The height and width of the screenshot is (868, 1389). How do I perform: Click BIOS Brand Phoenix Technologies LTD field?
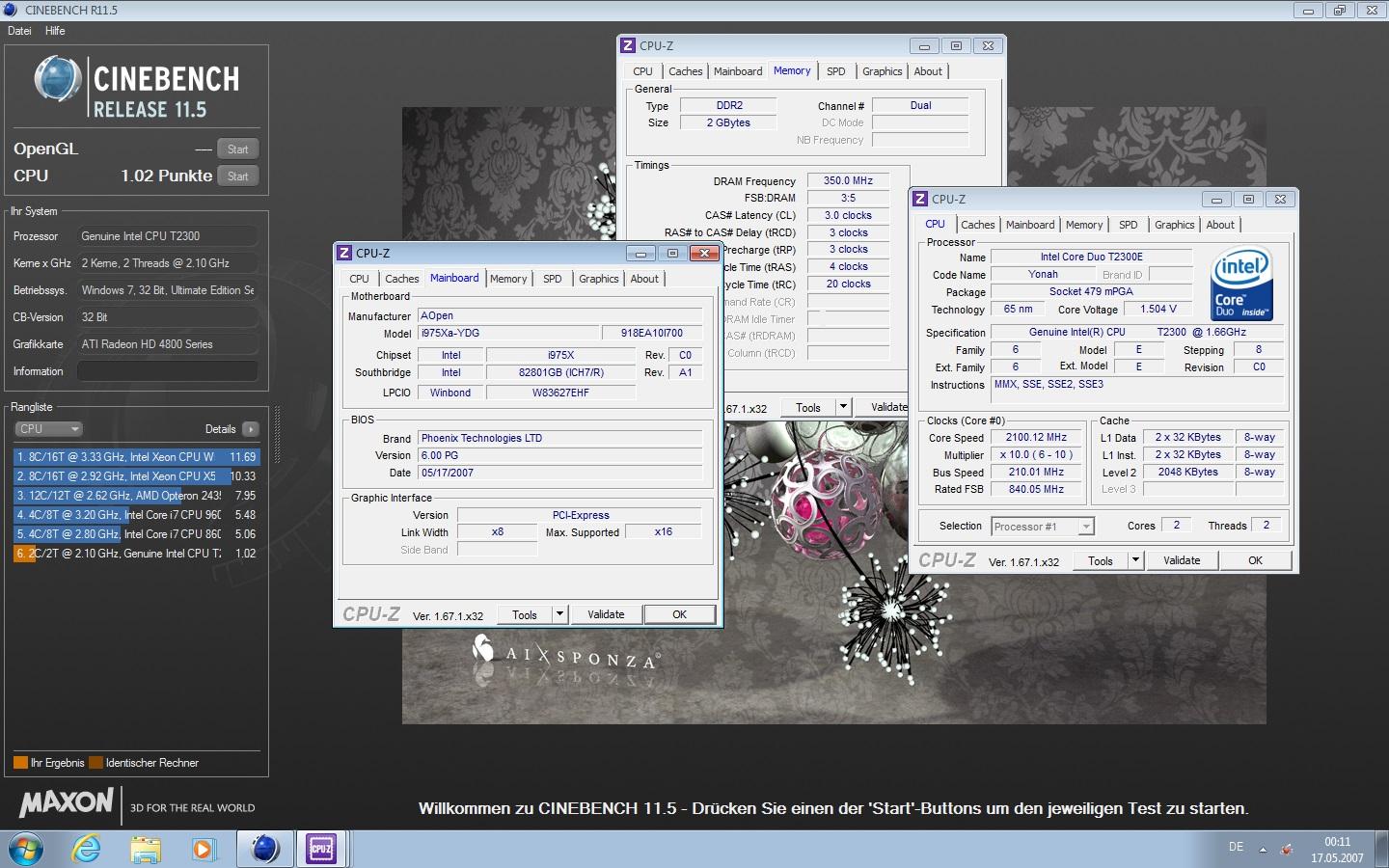coord(560,438)
